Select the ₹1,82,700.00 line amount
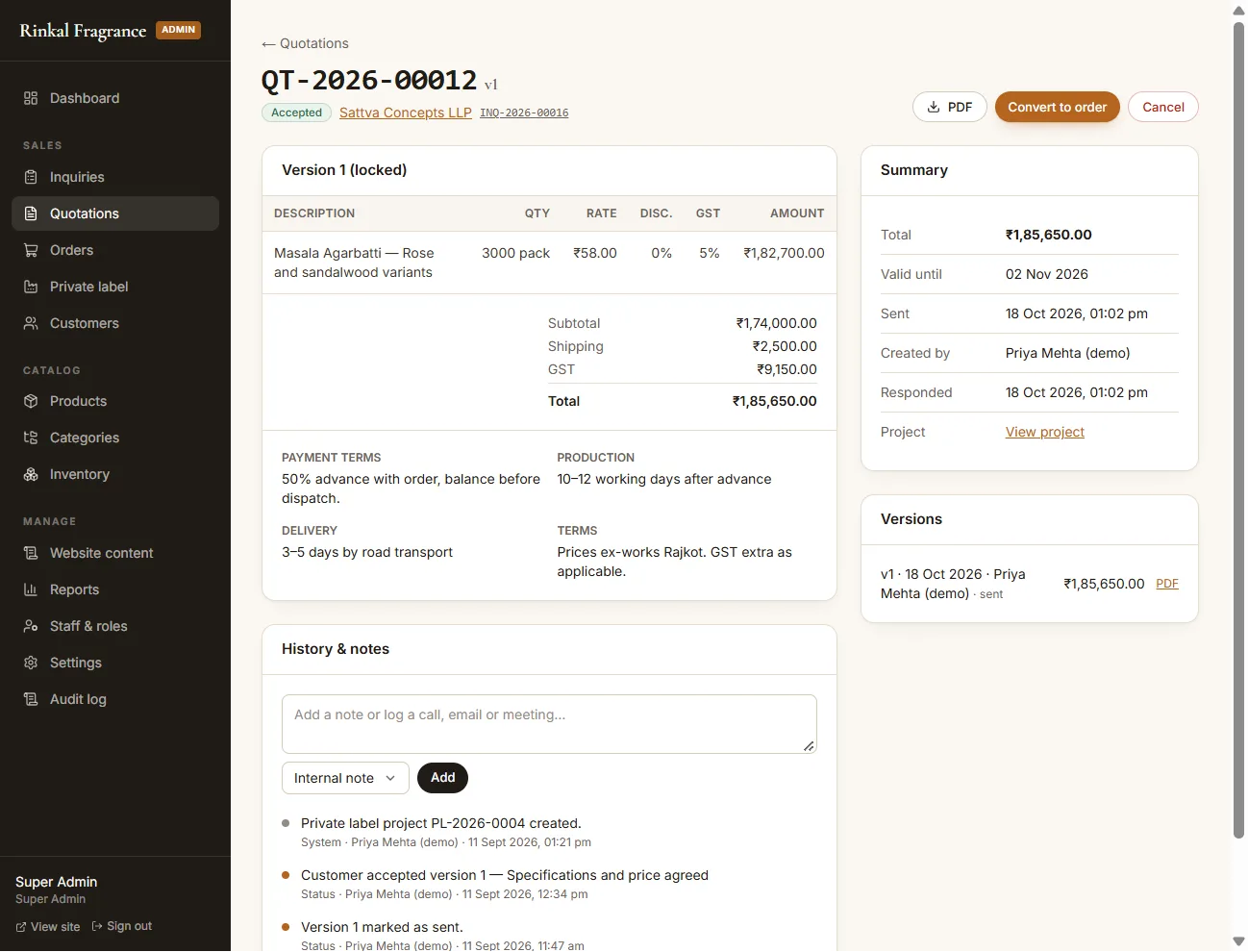The height and width of the screenshot is (952, 1248). (784, 253)
